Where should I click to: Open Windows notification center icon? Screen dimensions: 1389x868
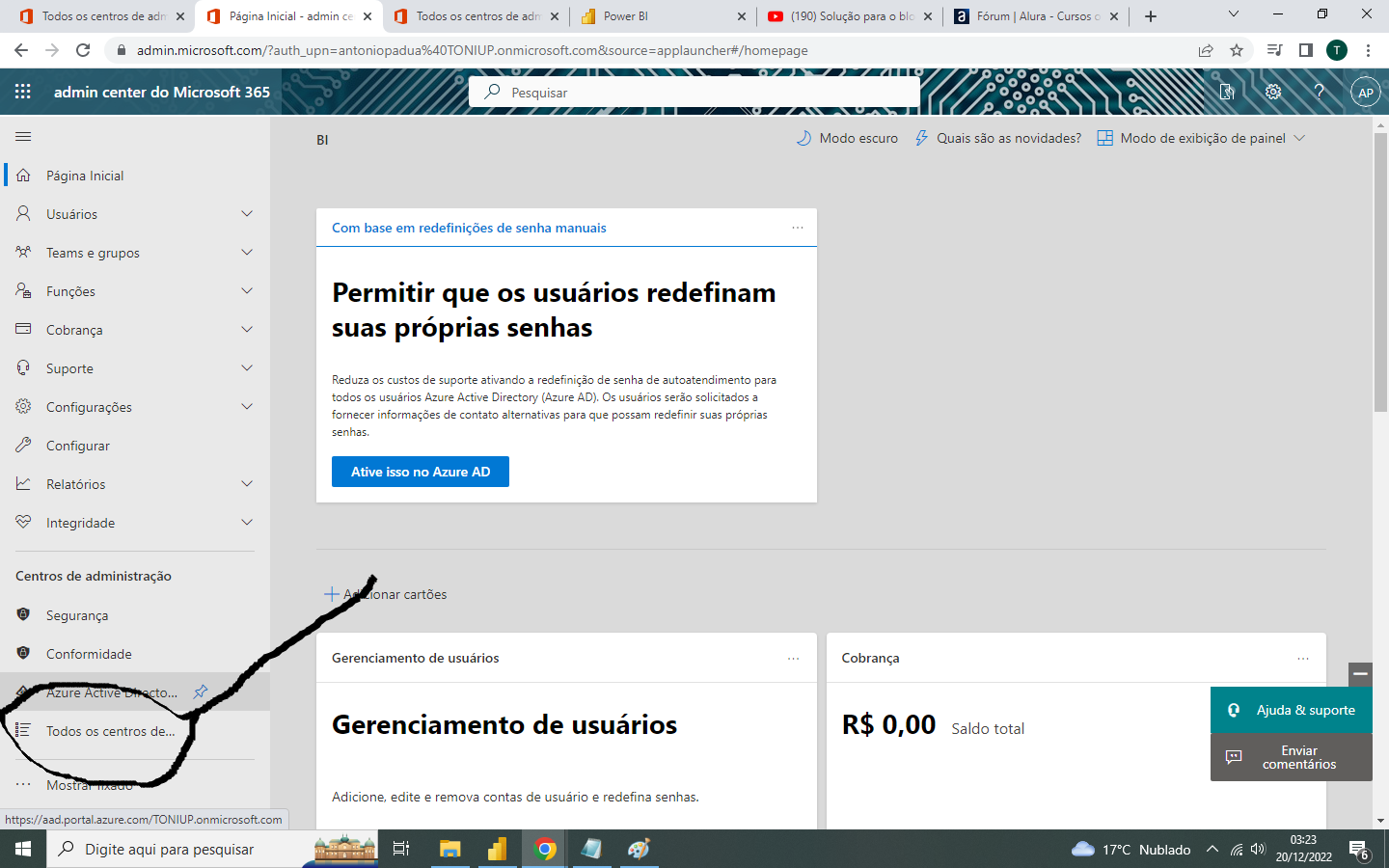(x=1360, y=849)
